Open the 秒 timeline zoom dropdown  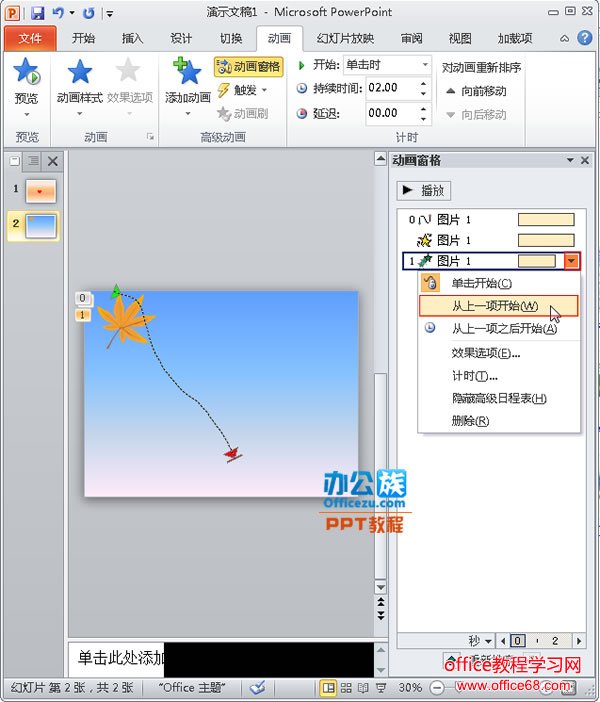point(480,641)
